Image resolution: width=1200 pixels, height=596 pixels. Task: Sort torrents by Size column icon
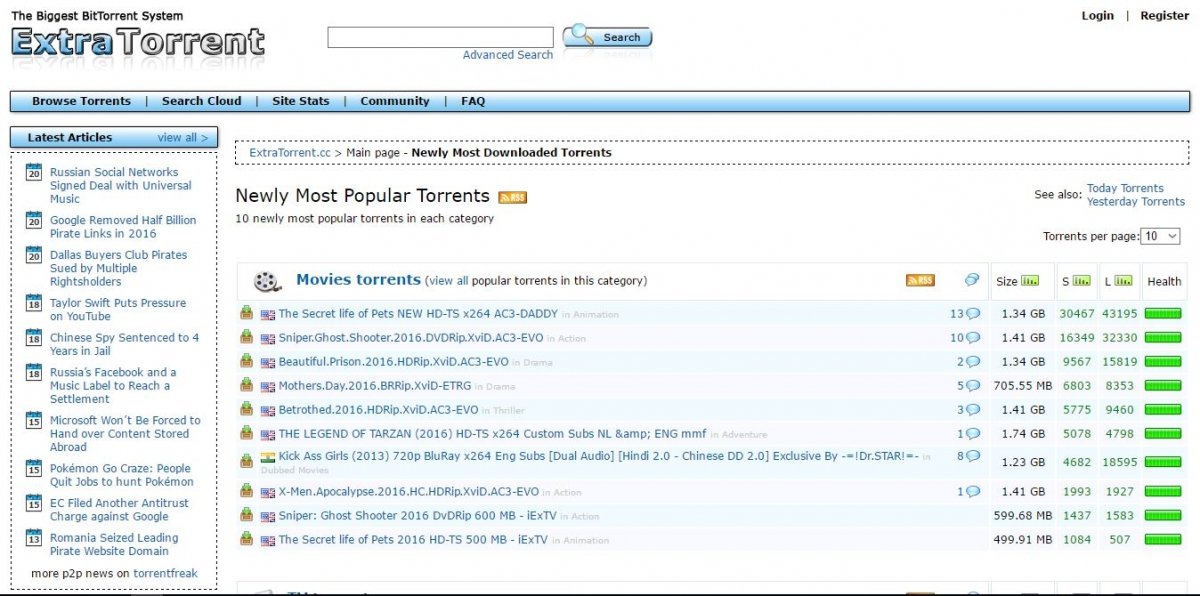coord(1030,281)
